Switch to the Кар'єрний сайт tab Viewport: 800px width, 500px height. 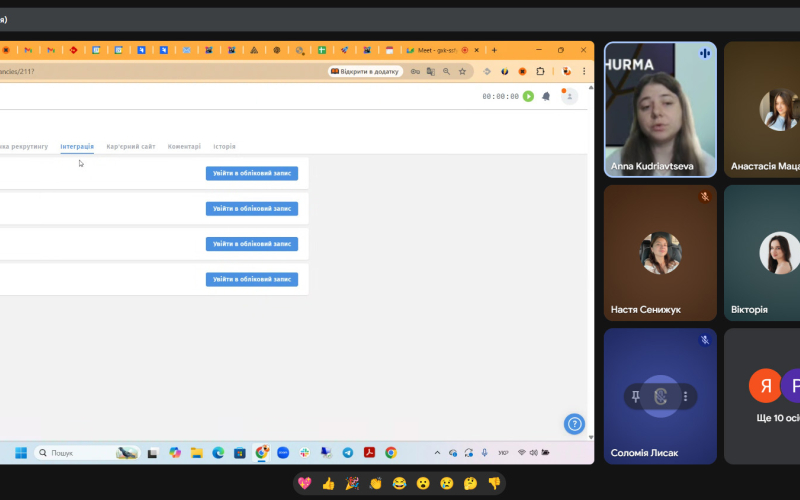(131, 147)
